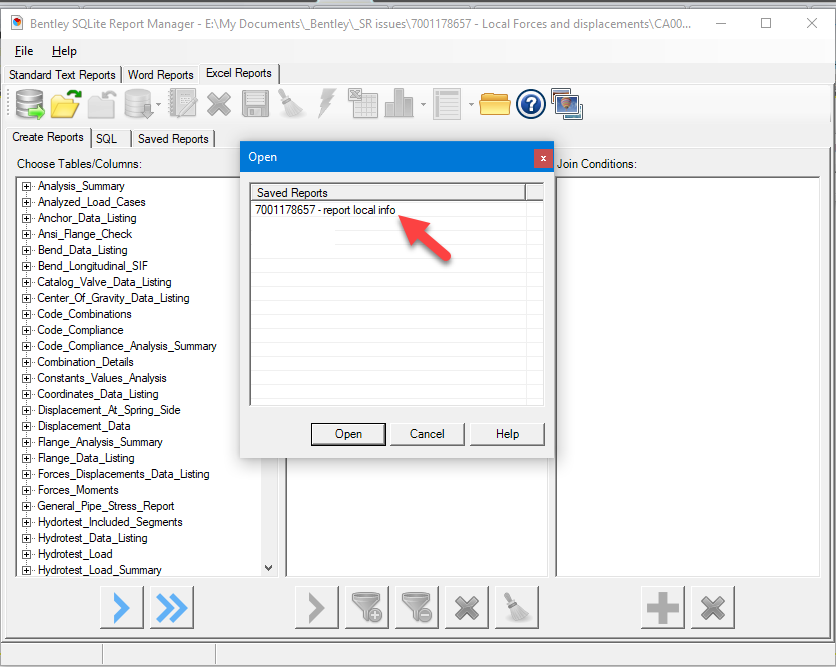Click the bar chart icon
836x667 pixels.
click(399, 103)
